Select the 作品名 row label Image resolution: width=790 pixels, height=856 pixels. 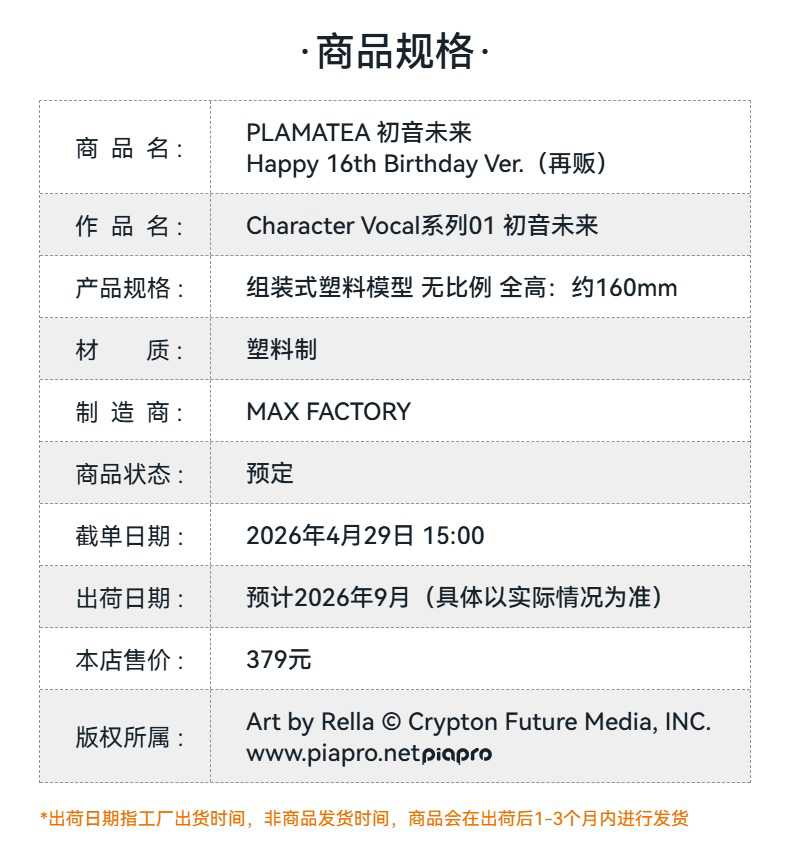(128, 226)
